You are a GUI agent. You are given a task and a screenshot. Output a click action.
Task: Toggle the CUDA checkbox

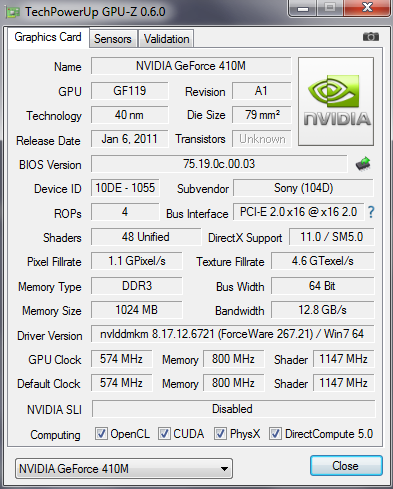coord(164,434)
